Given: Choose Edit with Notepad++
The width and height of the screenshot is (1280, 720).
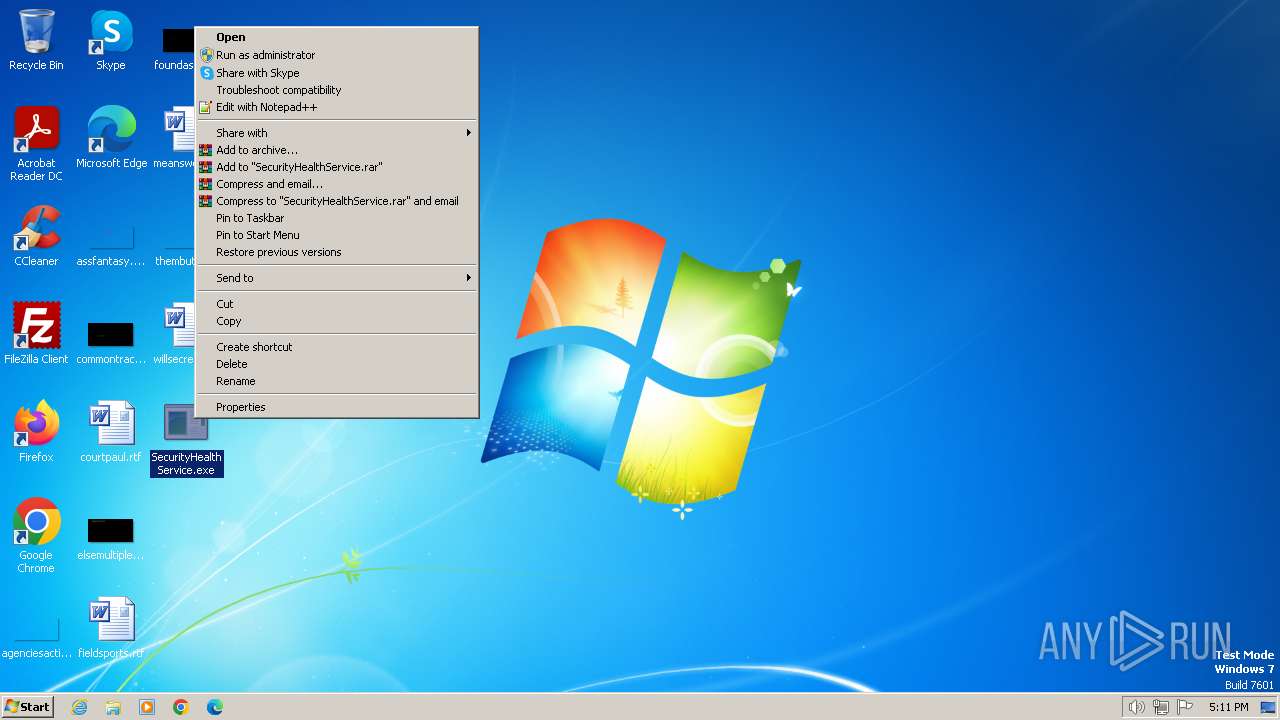Looking at the screenshot, I should [x=337, y=107].
